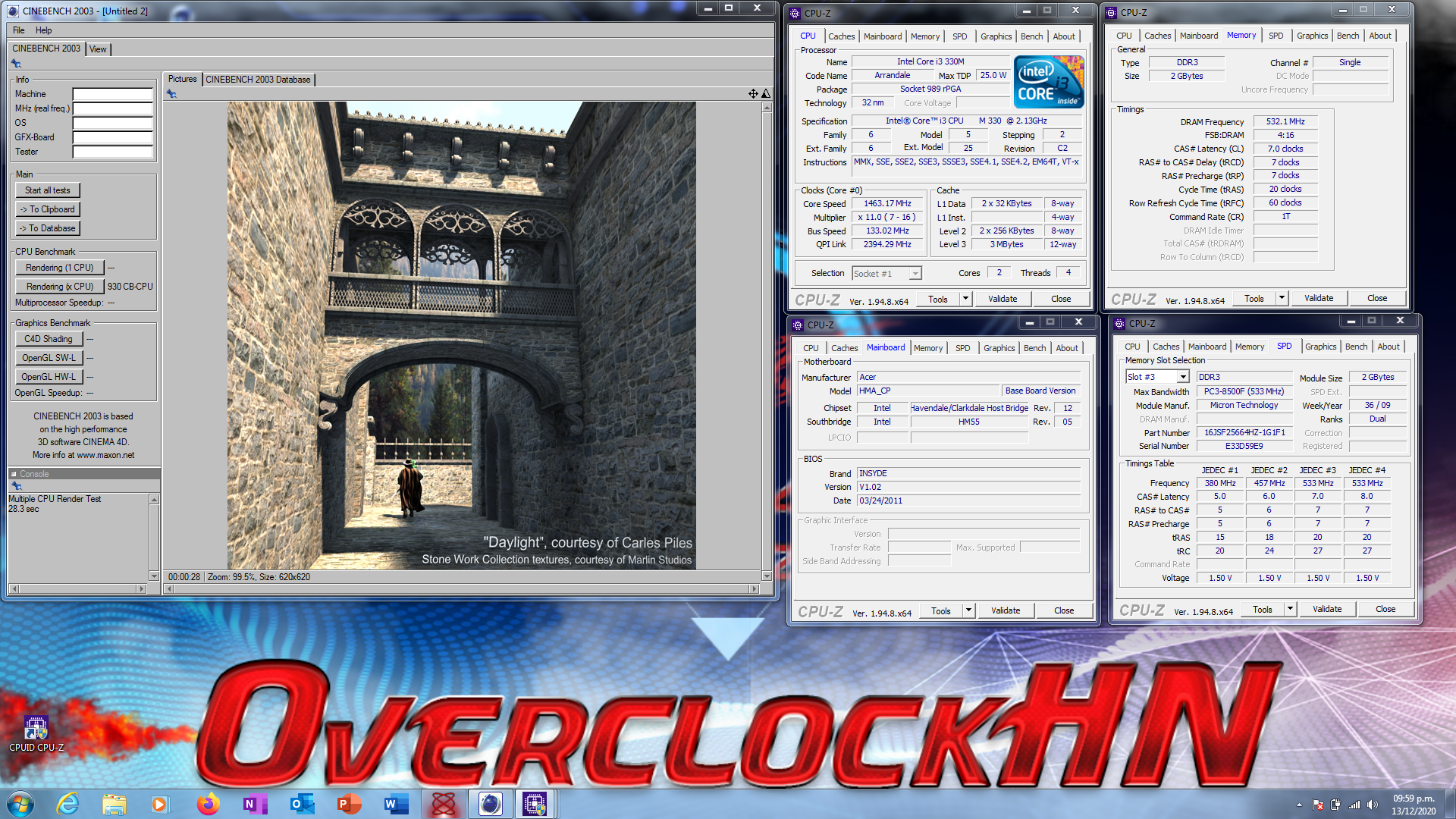Image resolution: width=1456 pixels, height=819 pixels.
Task: Click the CINEBENCH title bar application icon
Action: (13, 11)
